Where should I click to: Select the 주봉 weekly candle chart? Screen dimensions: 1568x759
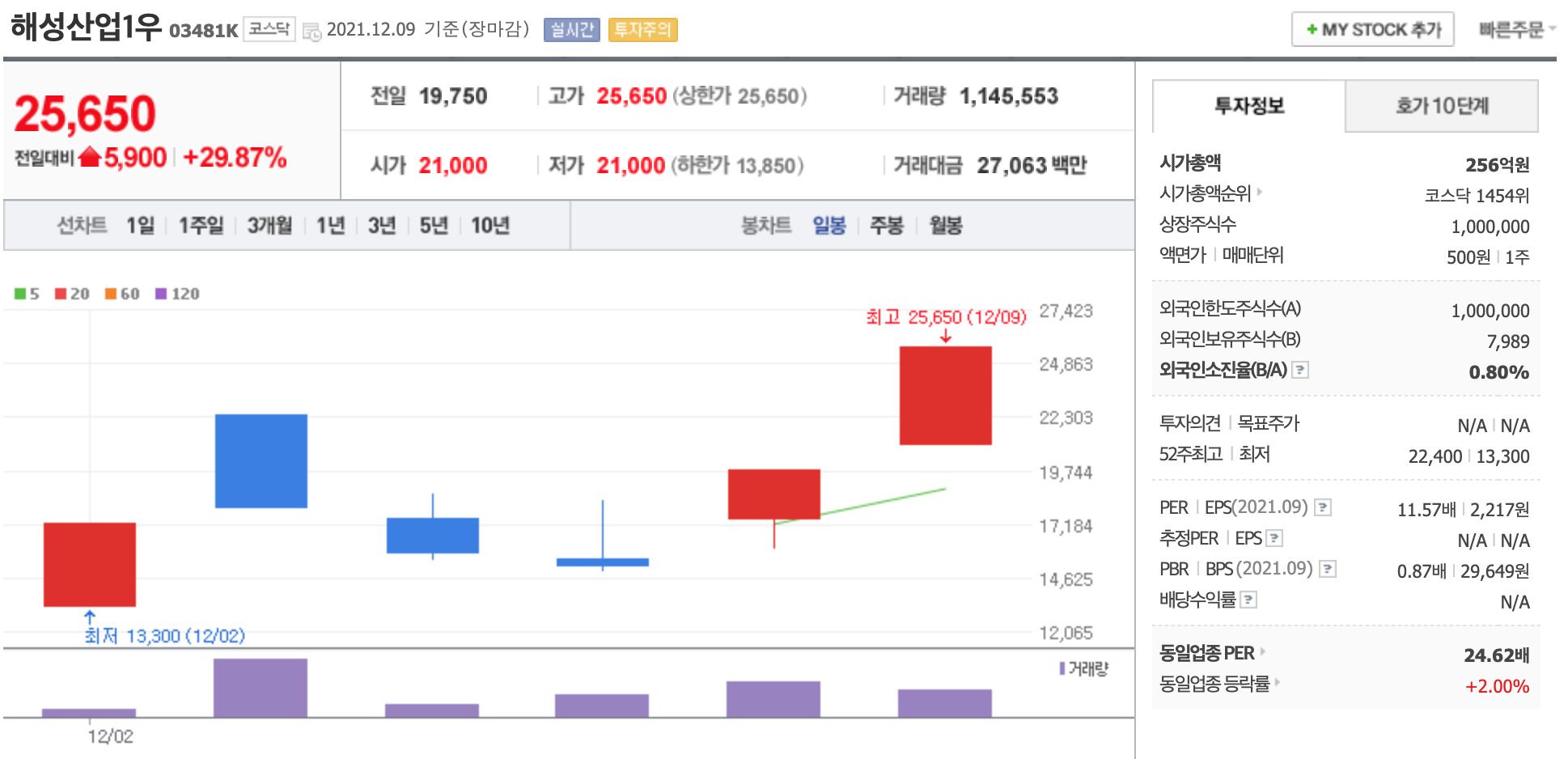point(886,225)
